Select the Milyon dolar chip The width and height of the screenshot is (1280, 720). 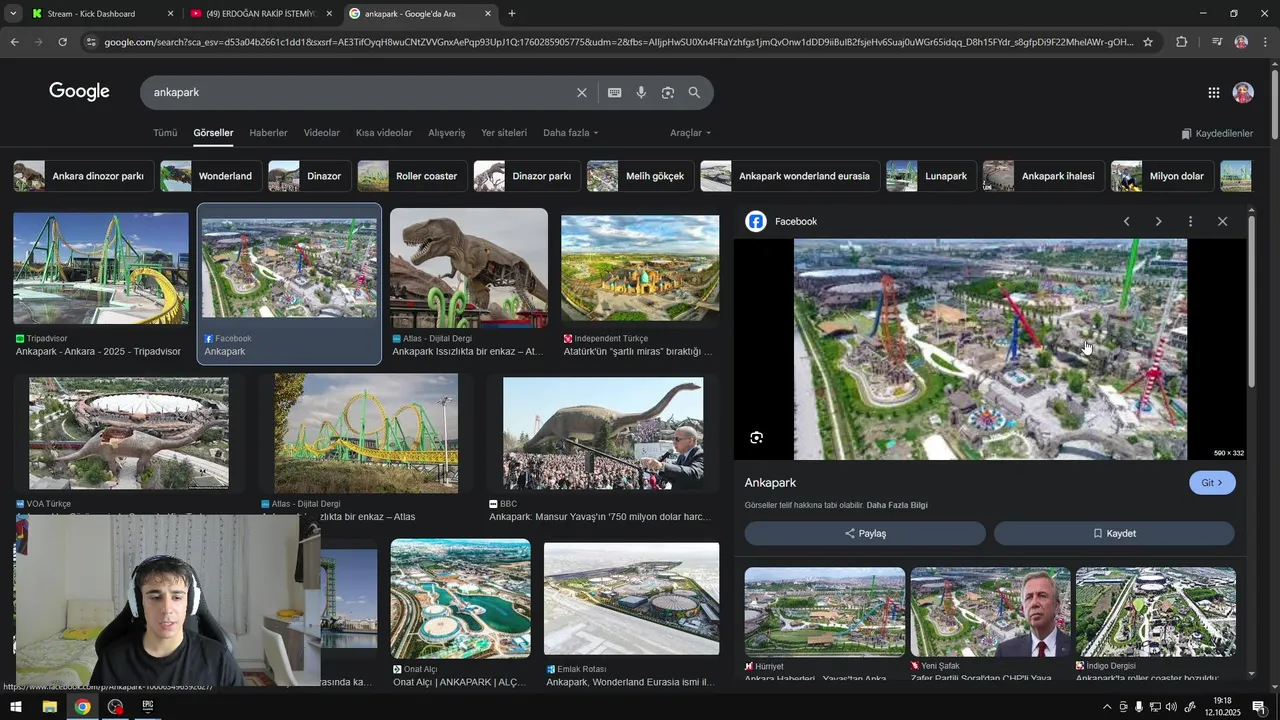tap(1163, 176)
